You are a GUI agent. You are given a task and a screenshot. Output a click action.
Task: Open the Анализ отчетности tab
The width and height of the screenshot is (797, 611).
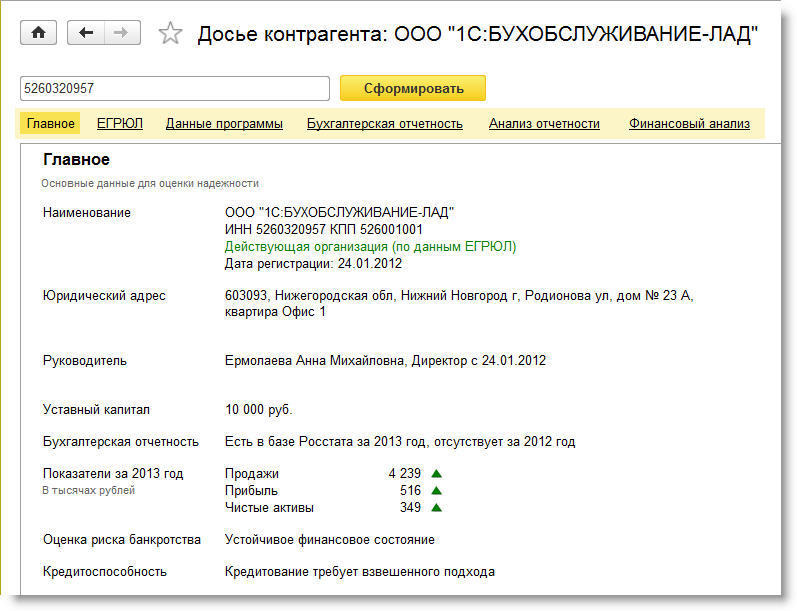(544, 124)
